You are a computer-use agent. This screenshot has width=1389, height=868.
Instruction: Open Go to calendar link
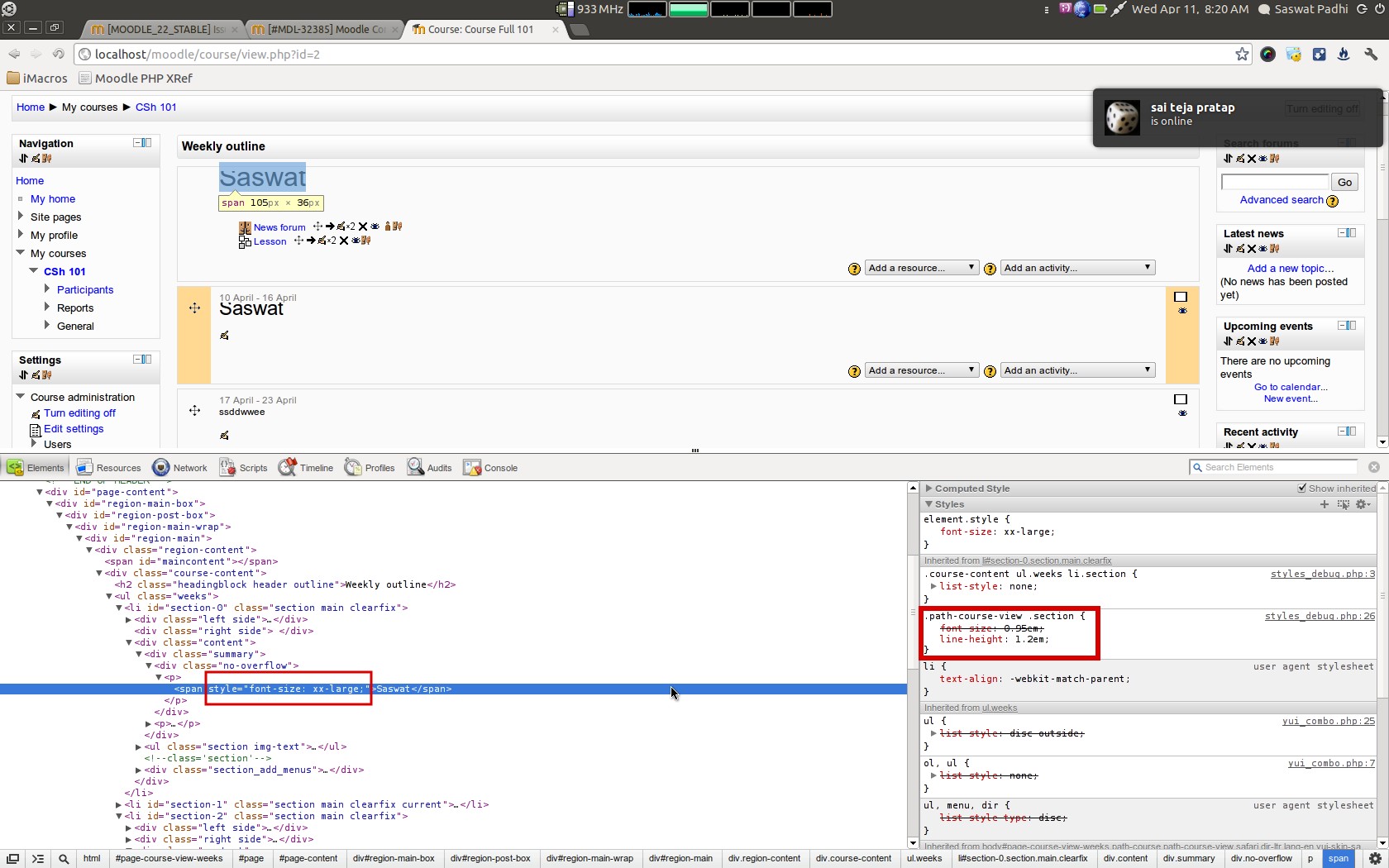[x=1291, y=387]
